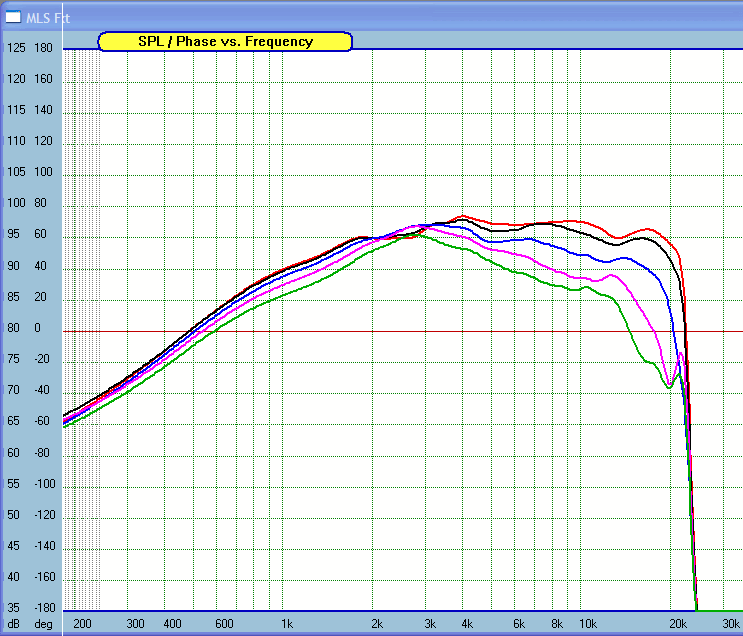Click the 3k frequency axis label
The image size is (743, 636).
click(x=430, y=624)
